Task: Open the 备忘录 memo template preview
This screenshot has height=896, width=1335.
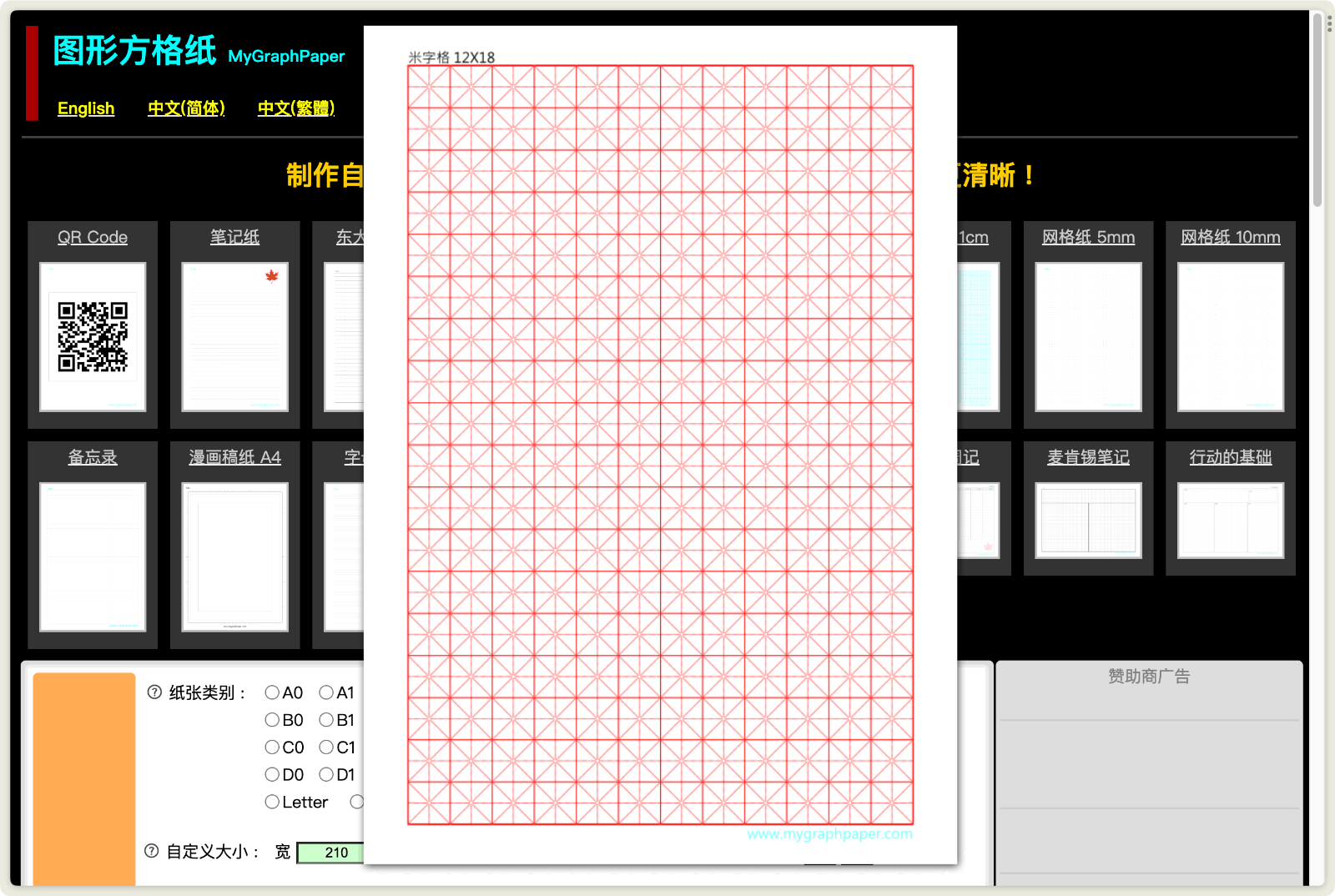Action: coord(93,555)
